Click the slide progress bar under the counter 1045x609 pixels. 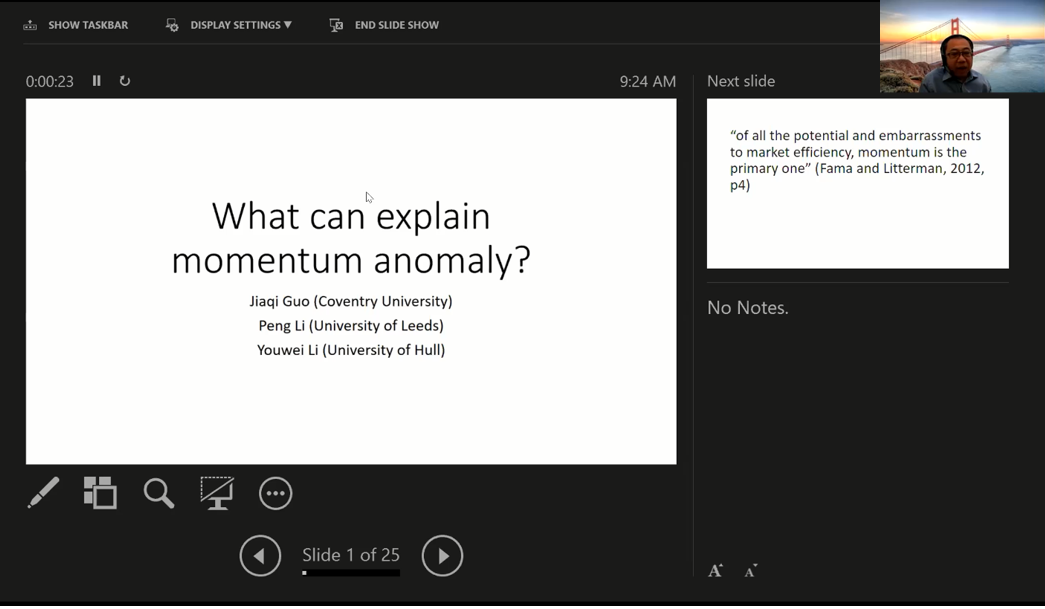(x=351, y=573)
